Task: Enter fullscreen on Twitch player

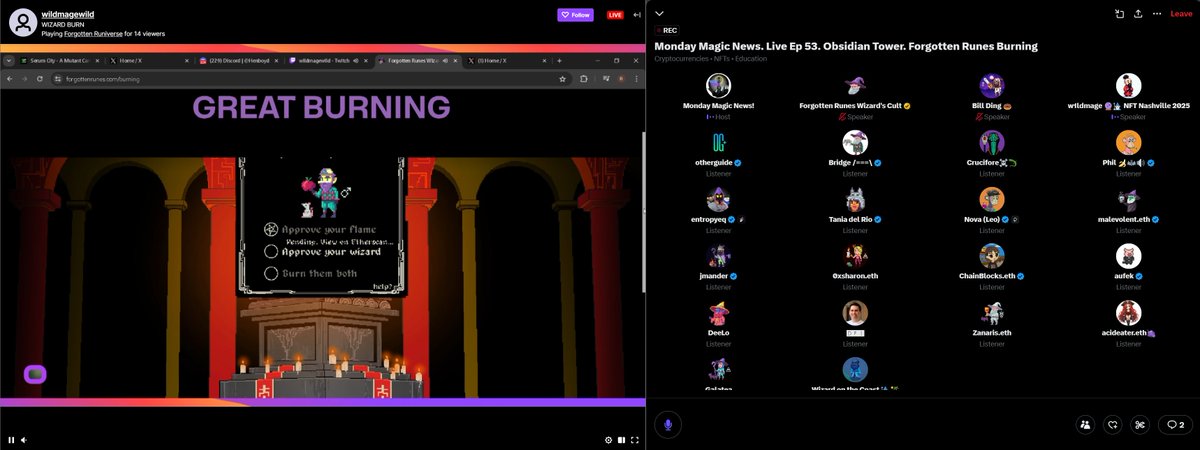Action: pos(634,440)
